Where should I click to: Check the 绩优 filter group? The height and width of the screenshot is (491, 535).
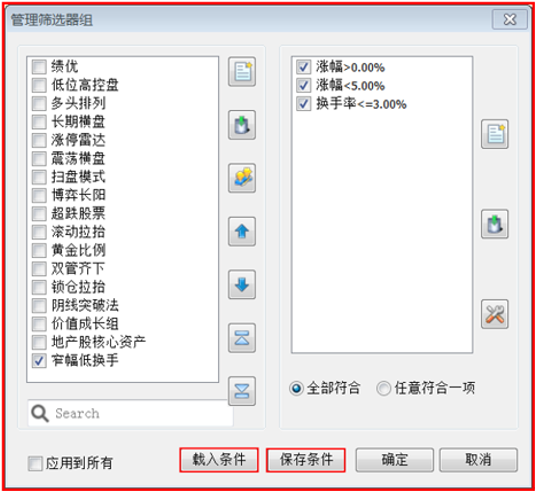pos(39,67)
